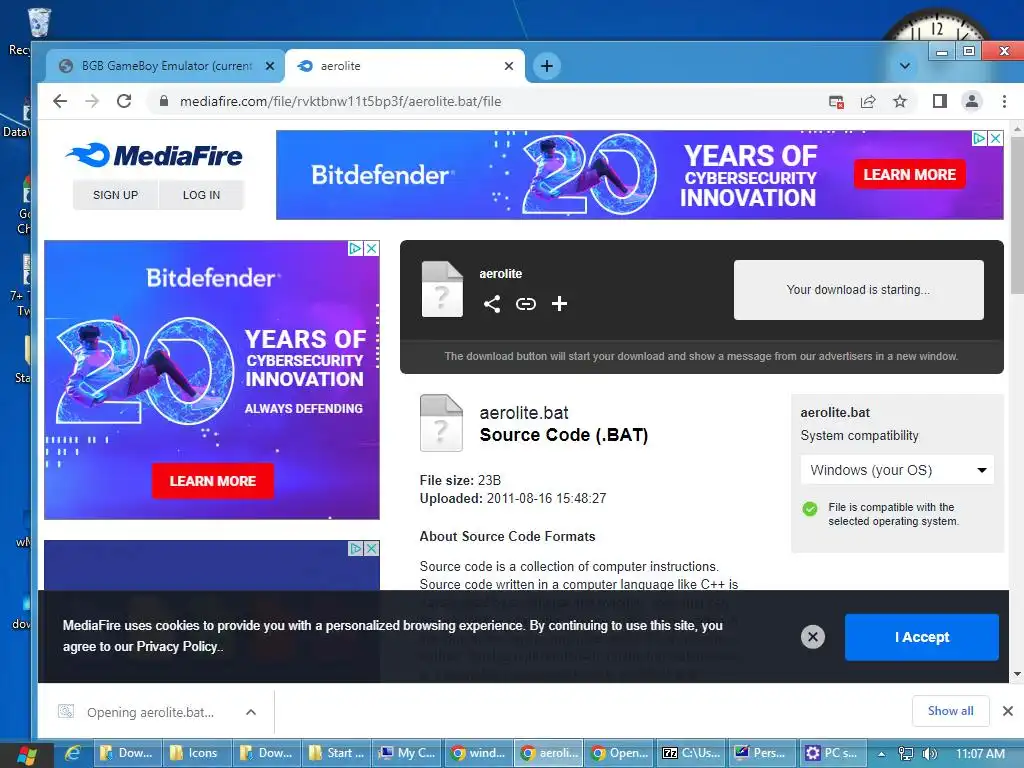Viewport: 1024px width, 768px height.
Task: Click Your download is starting box
Action: pyautogui.click(x=858, y=290)
